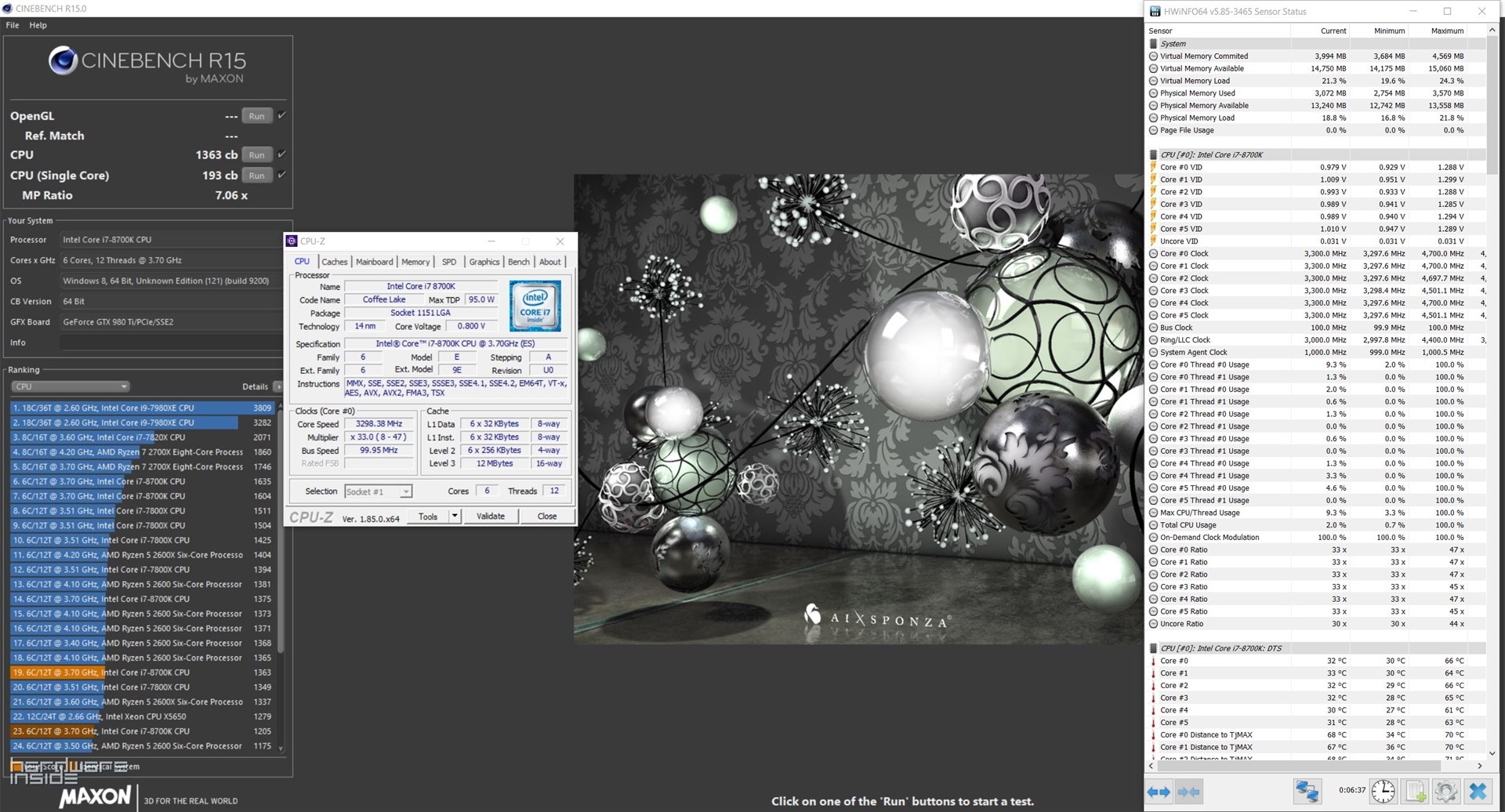Click the collapse columns arrows icon in HWiNFO
The width and height of the screenshot is (1505, 812).
tap(1189, 792)
